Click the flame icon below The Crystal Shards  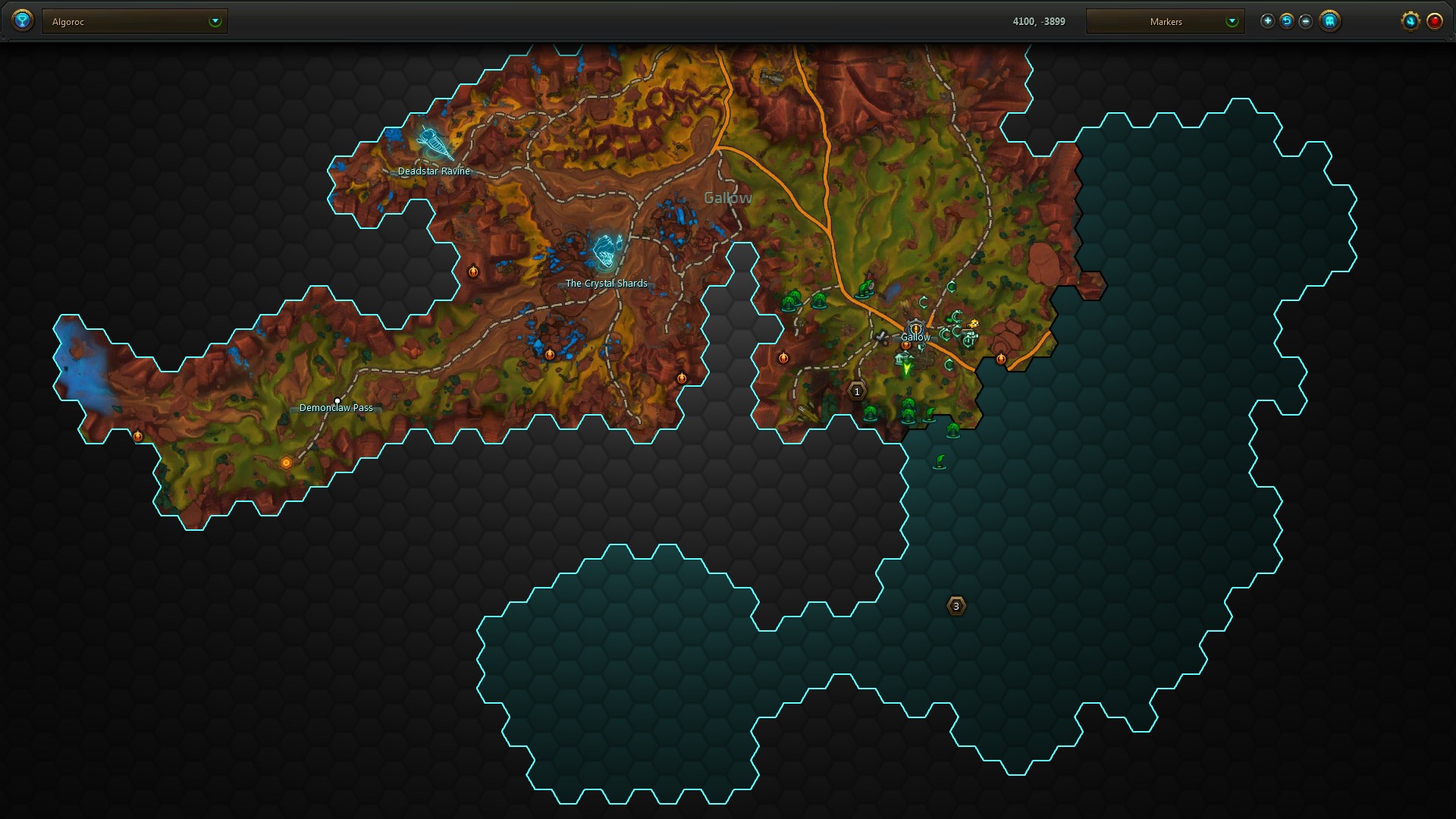click(550, 354)
